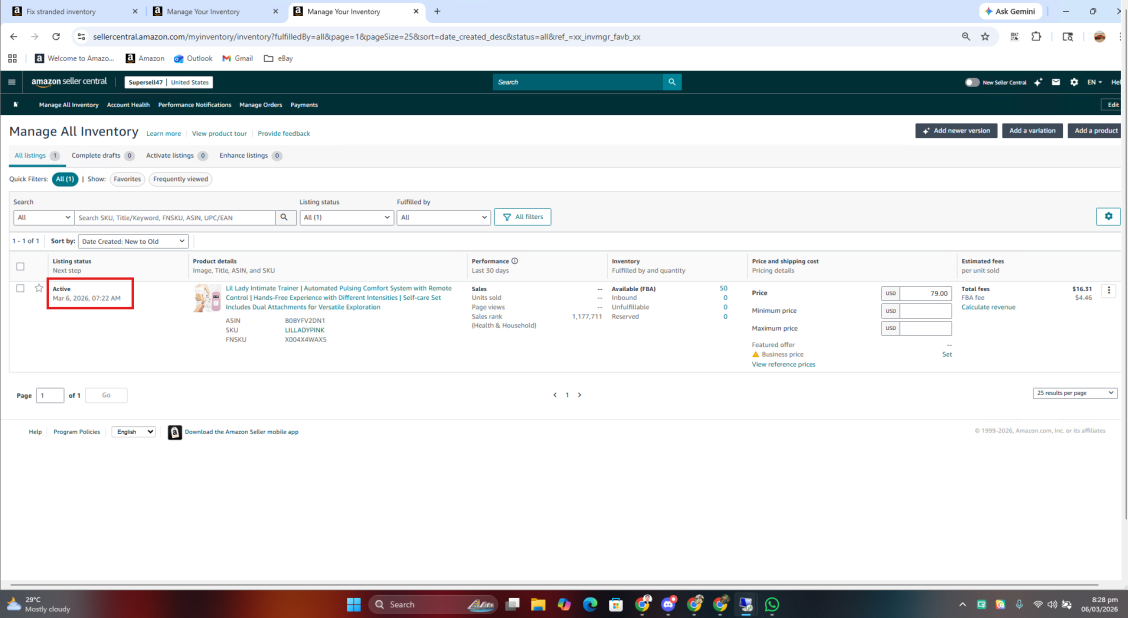Bookmark this page with the star icon
Image resolution: width=1128 pixels, height=618 pixels.
point(985,37)
